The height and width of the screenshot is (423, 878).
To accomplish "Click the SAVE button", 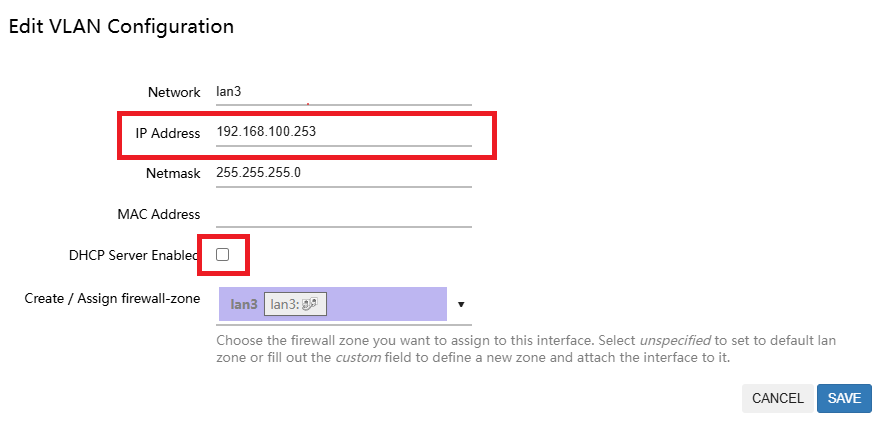I will [844, 398].
